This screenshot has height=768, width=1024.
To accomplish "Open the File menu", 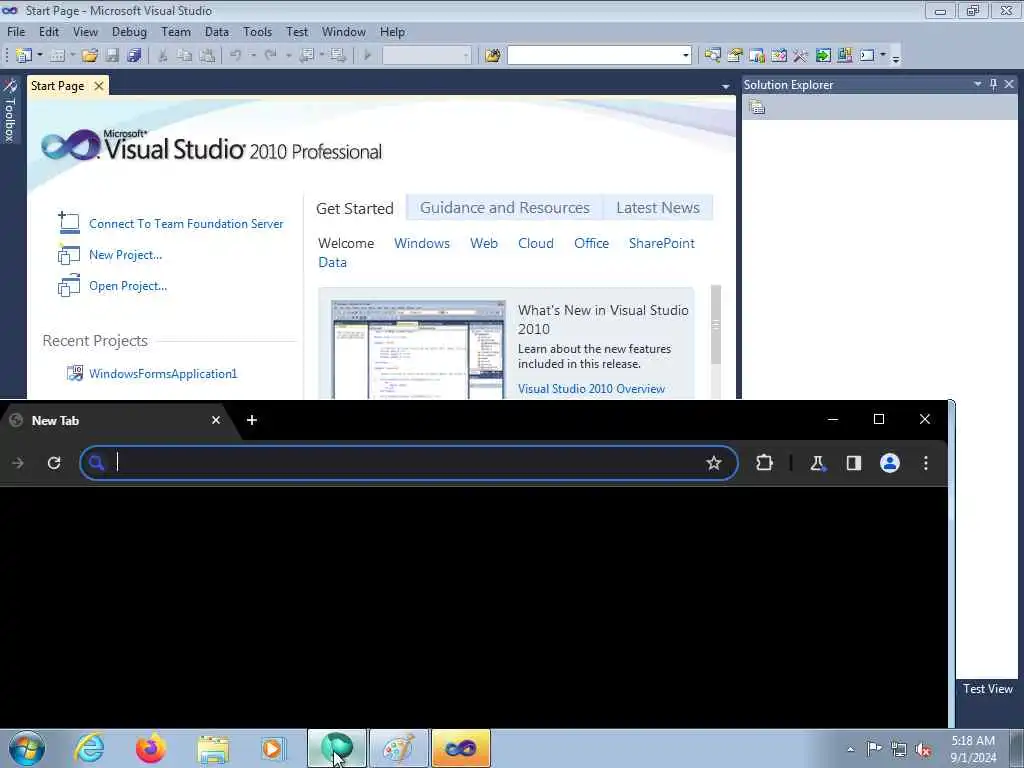I will pyautogui.click(x=16, y=31).
